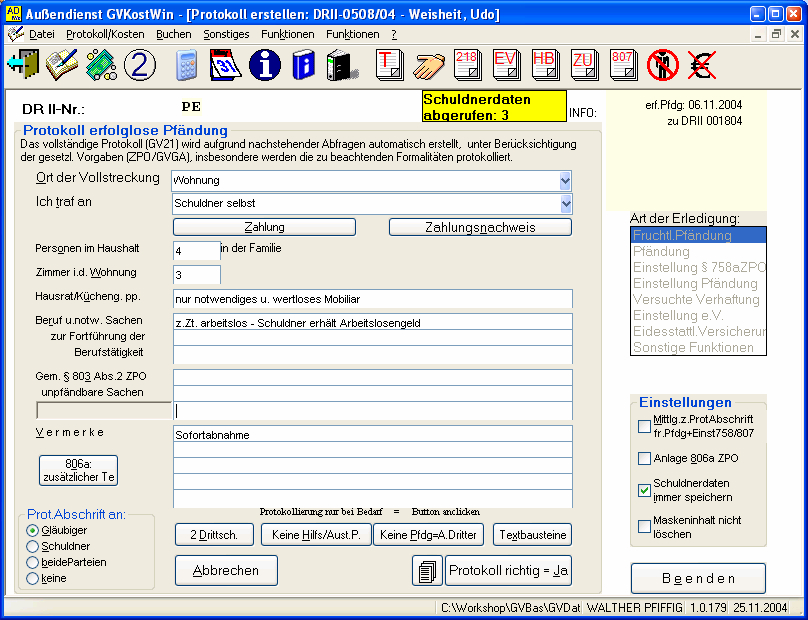This screenshot has width=808, height=620.
Task: Click the HB document toolbar icon
Action: coord(546,65)
